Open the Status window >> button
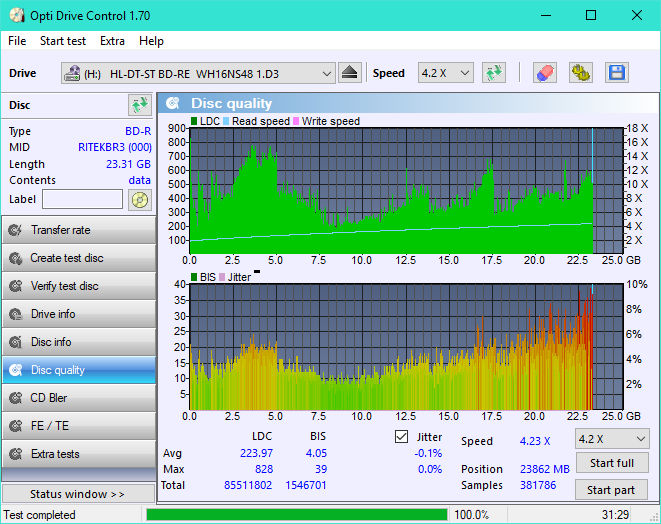This screenshot has width=661, height=524. point(78,494)
